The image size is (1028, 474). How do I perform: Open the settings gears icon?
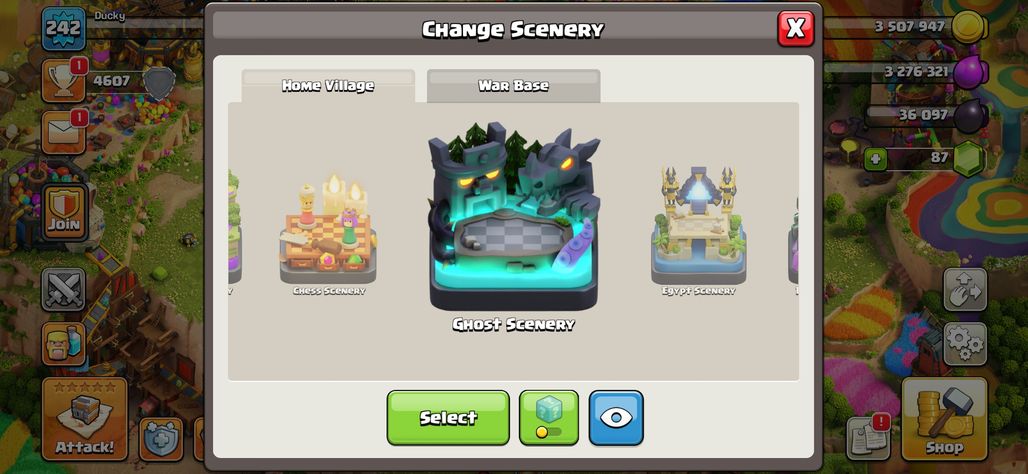click(x=964, y=344)
